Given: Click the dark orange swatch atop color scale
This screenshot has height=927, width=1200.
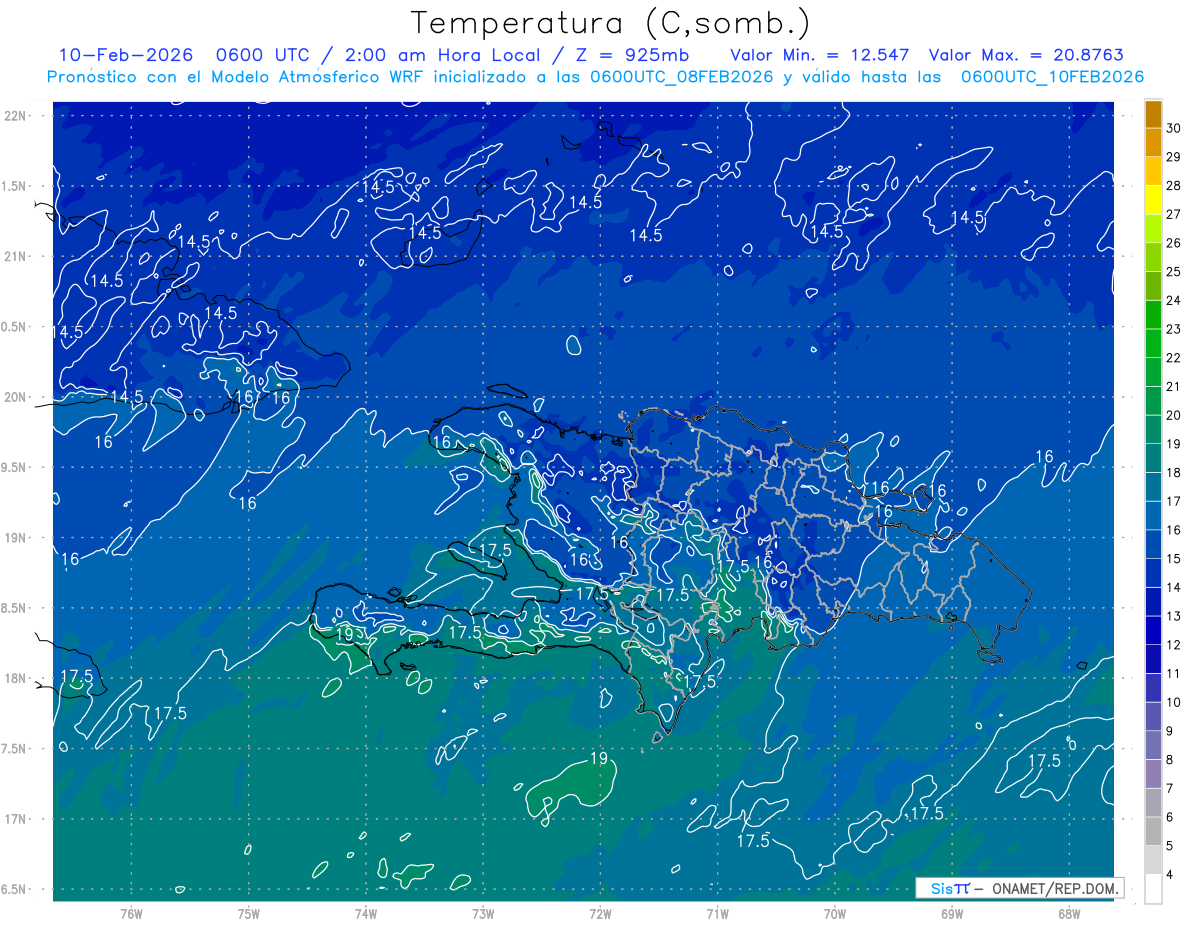Looking at the screenshot, I should (x=1153, y=115).
